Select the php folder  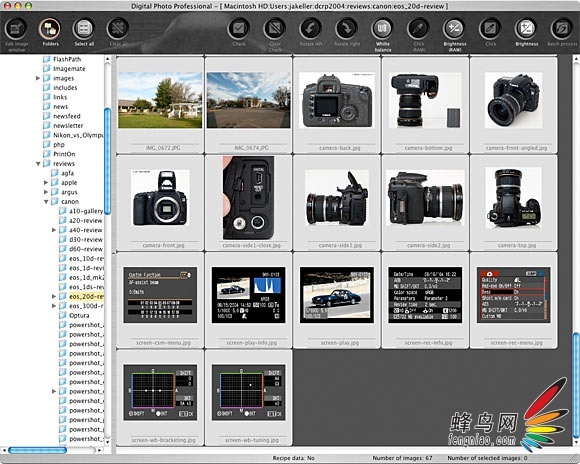pos(54,145)
